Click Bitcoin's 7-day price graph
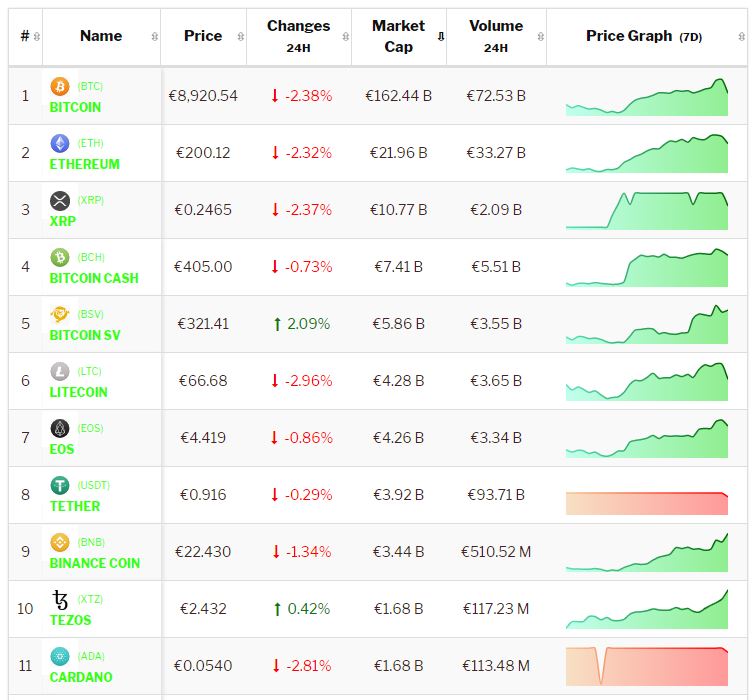The image size is (754, 700). click(646, 97)
